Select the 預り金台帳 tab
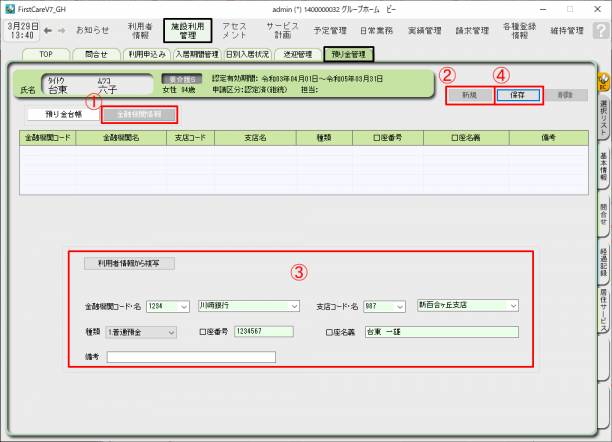Image resolution: width=612 pixels, height=442 pixels. (64, 115)
